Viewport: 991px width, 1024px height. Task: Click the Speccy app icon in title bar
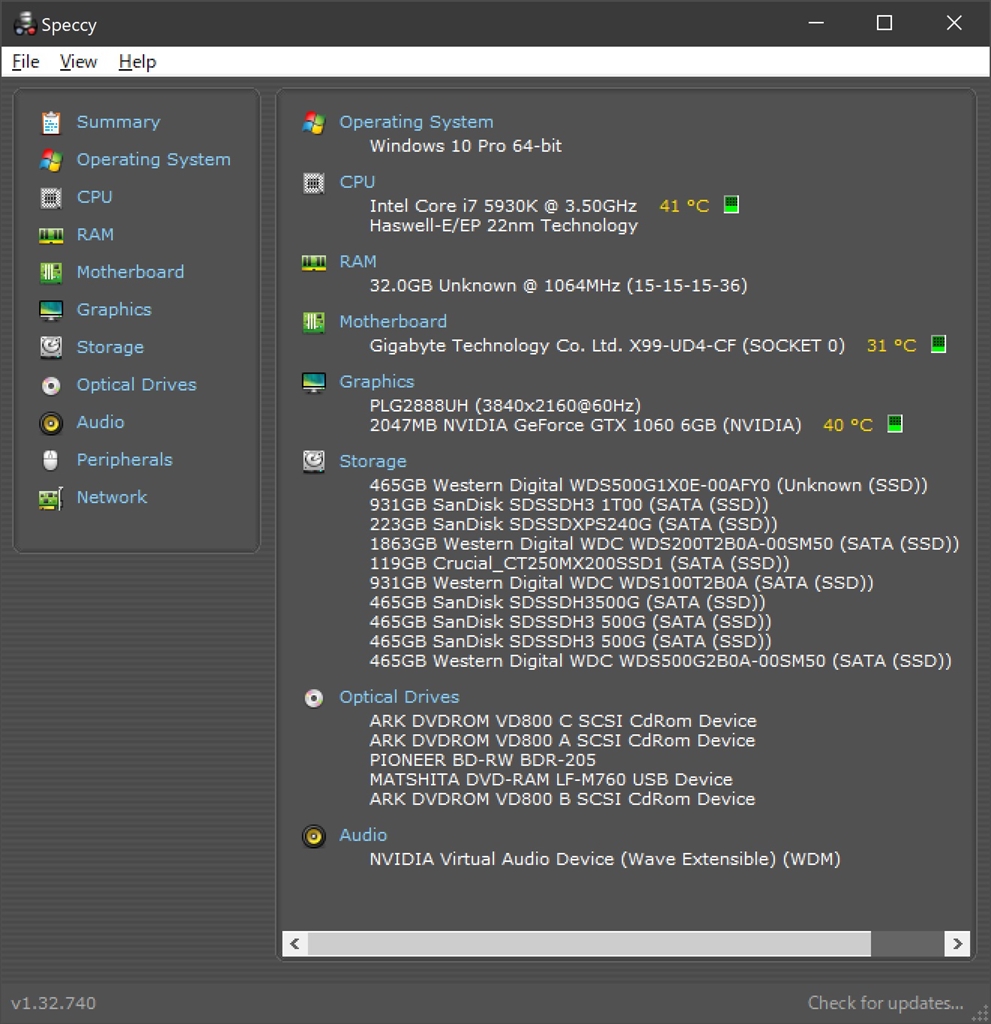click(25, 24)
